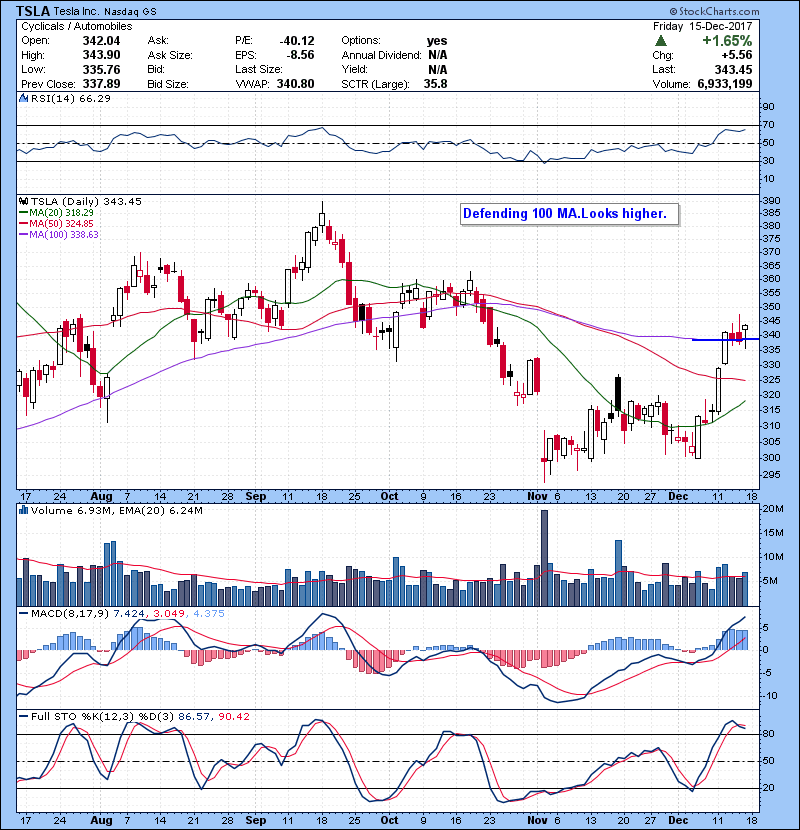Click the Volume value 6,933,199
This screenshot has width=800, height=830.
click(724, 84)
